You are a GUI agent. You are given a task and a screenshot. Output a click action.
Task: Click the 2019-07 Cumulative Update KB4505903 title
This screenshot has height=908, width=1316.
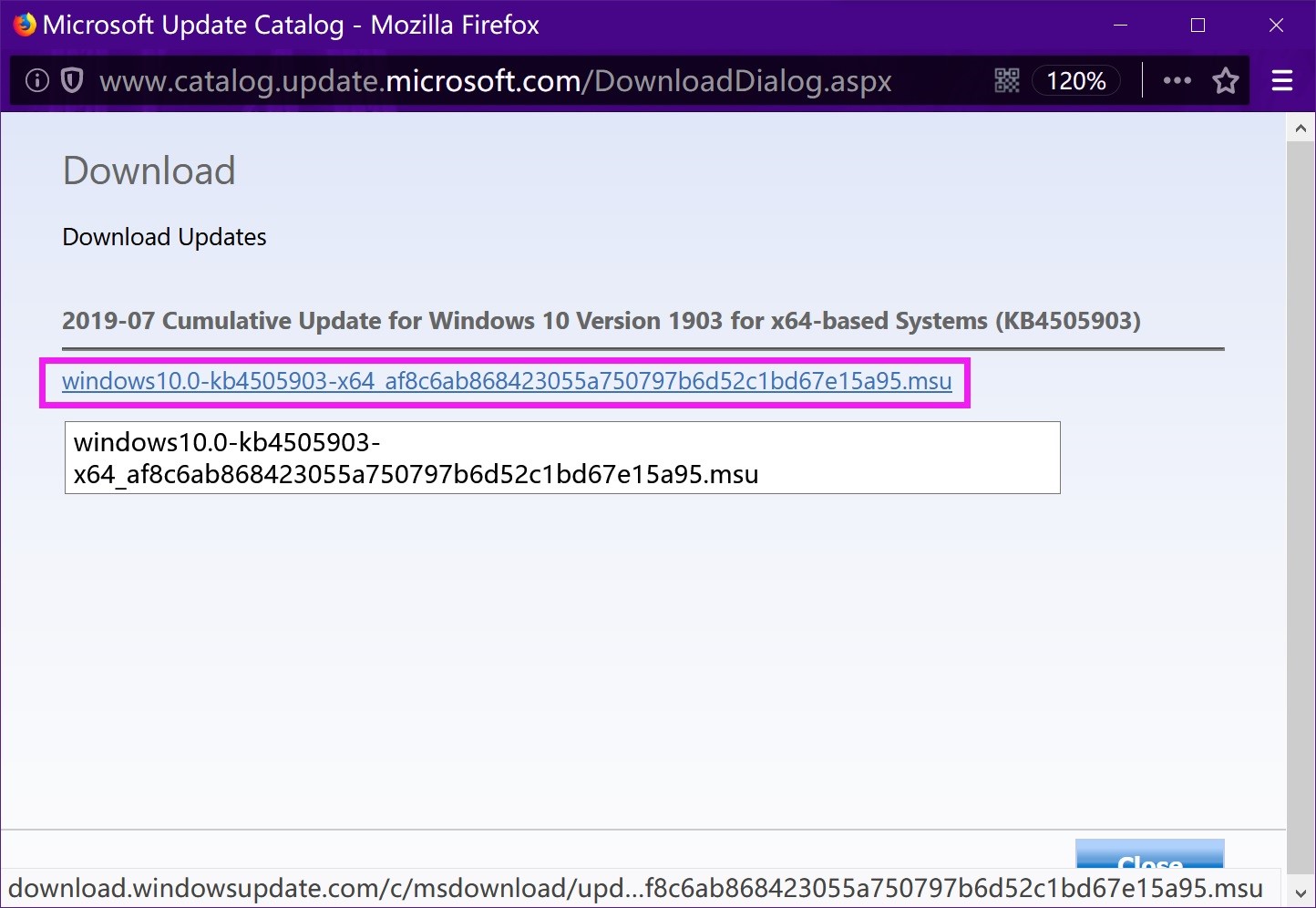coord(601,321)
